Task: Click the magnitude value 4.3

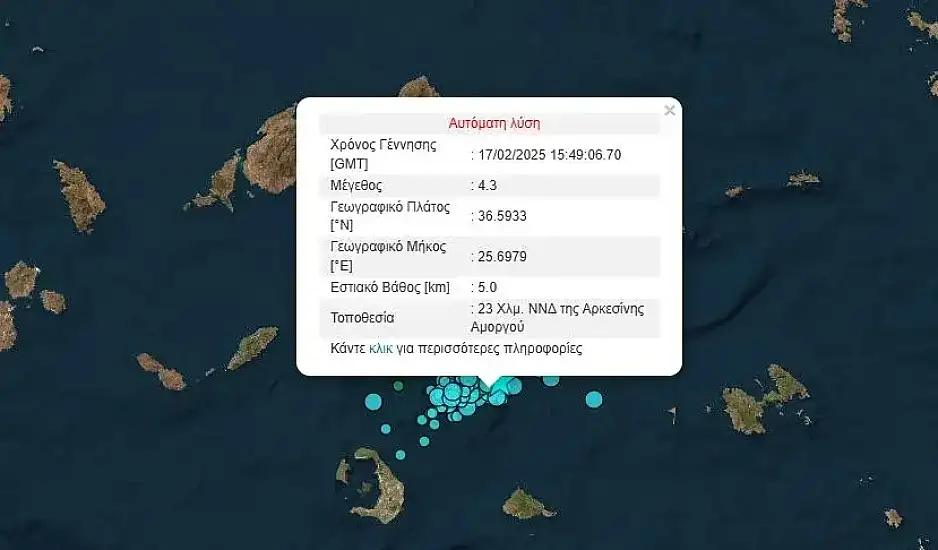Action: pos(490,185)
